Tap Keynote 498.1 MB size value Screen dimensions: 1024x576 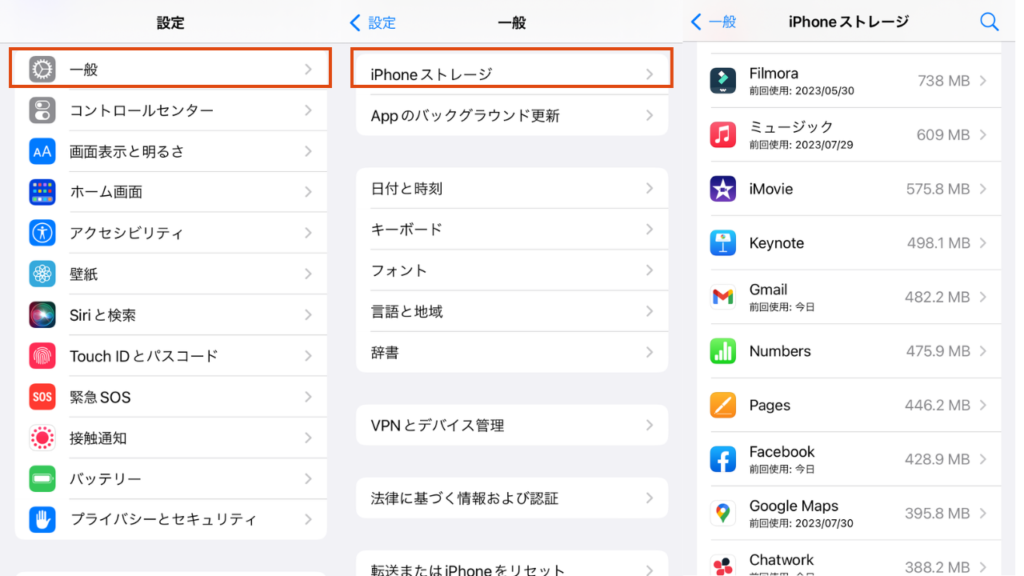pyautogui.click(x=938, y=243)
